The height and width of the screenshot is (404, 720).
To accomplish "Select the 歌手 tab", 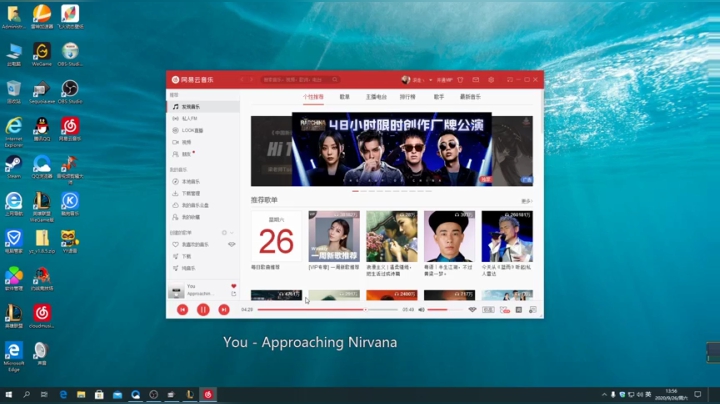I will pyautogui.click(x=439, y=97).
